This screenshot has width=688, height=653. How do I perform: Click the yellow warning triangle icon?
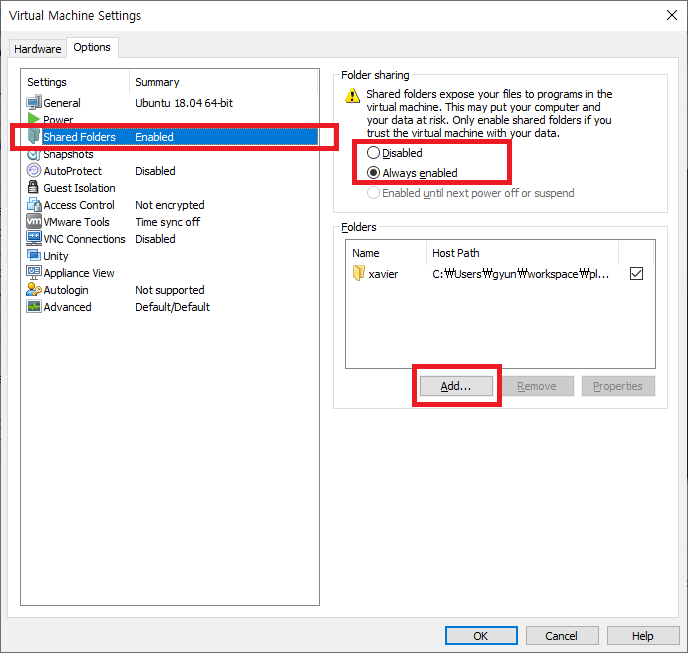click(352, 95)
